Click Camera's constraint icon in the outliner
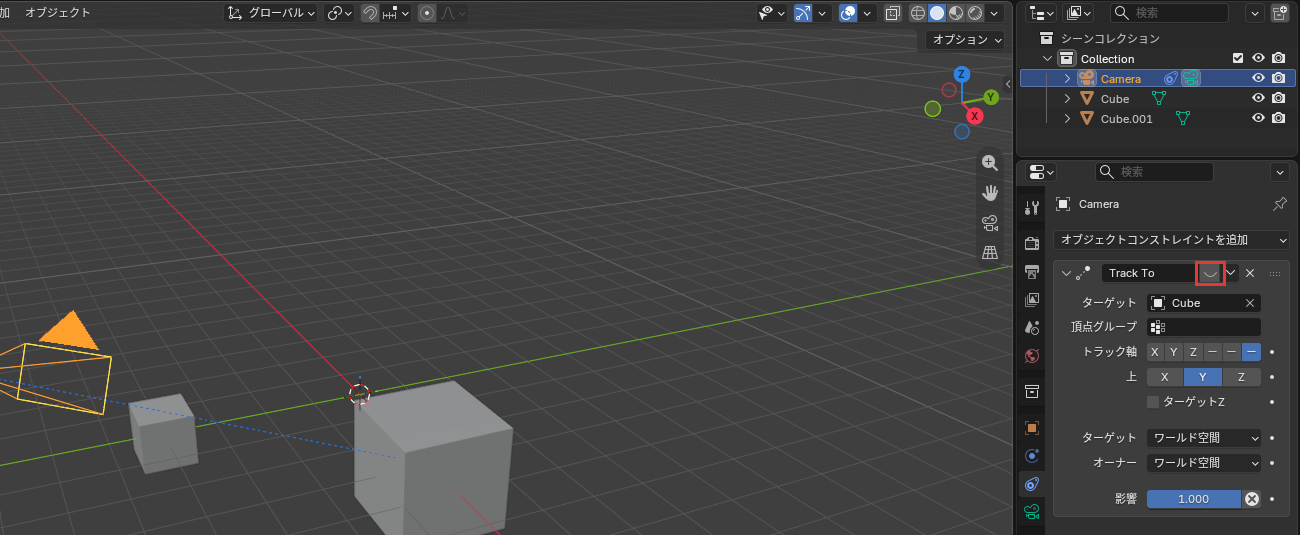Image resolution: width=1300 pixels, height=535 pixels. click(x=1170, y=78)
